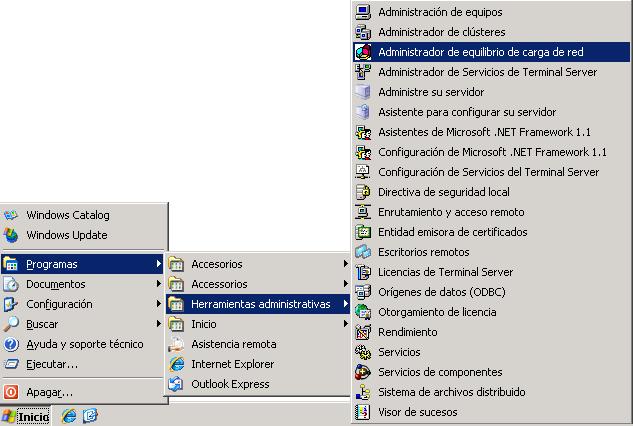Select "Rendimiento" label
This screenshot has height=426, width=633.
[x=407, y=332]
